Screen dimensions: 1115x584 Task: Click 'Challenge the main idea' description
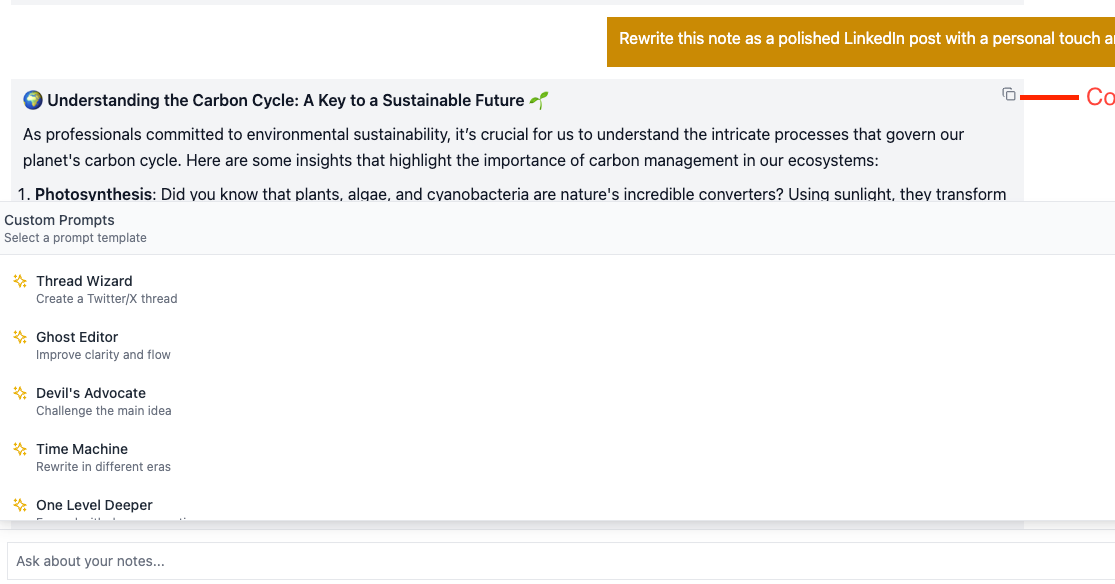pos(104,411)
